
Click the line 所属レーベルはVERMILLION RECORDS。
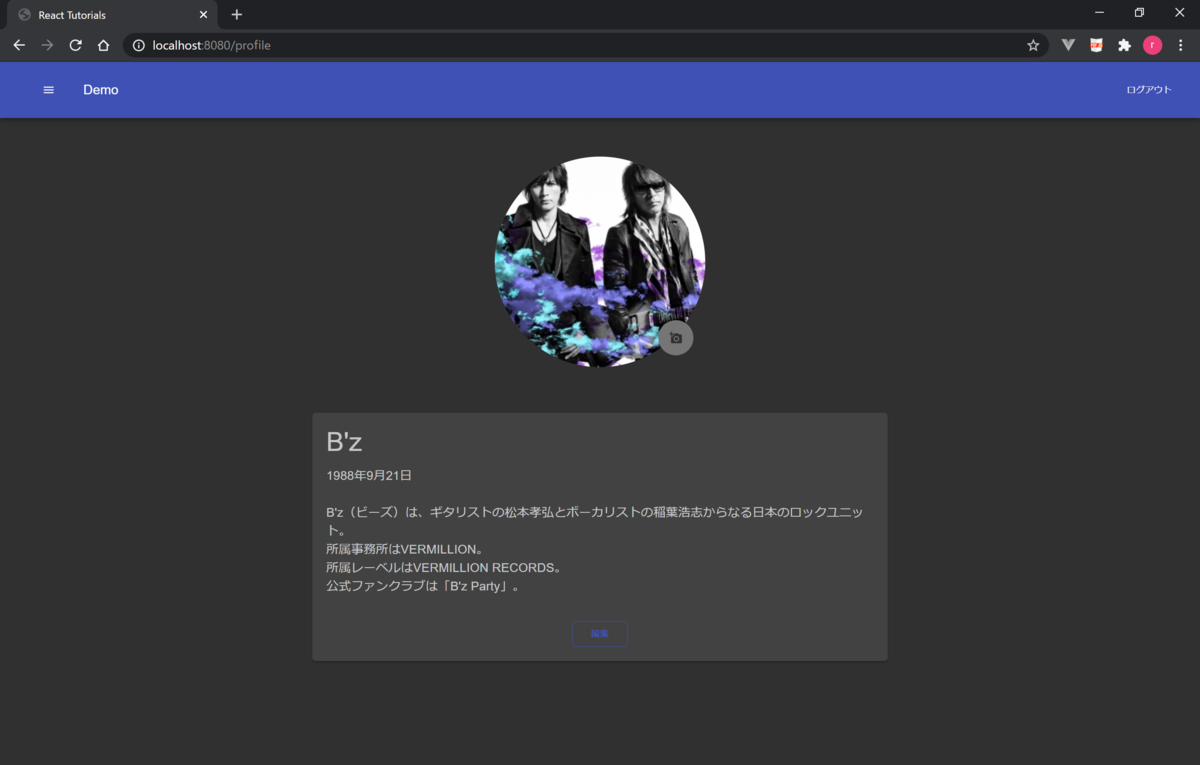click(444, 567)
